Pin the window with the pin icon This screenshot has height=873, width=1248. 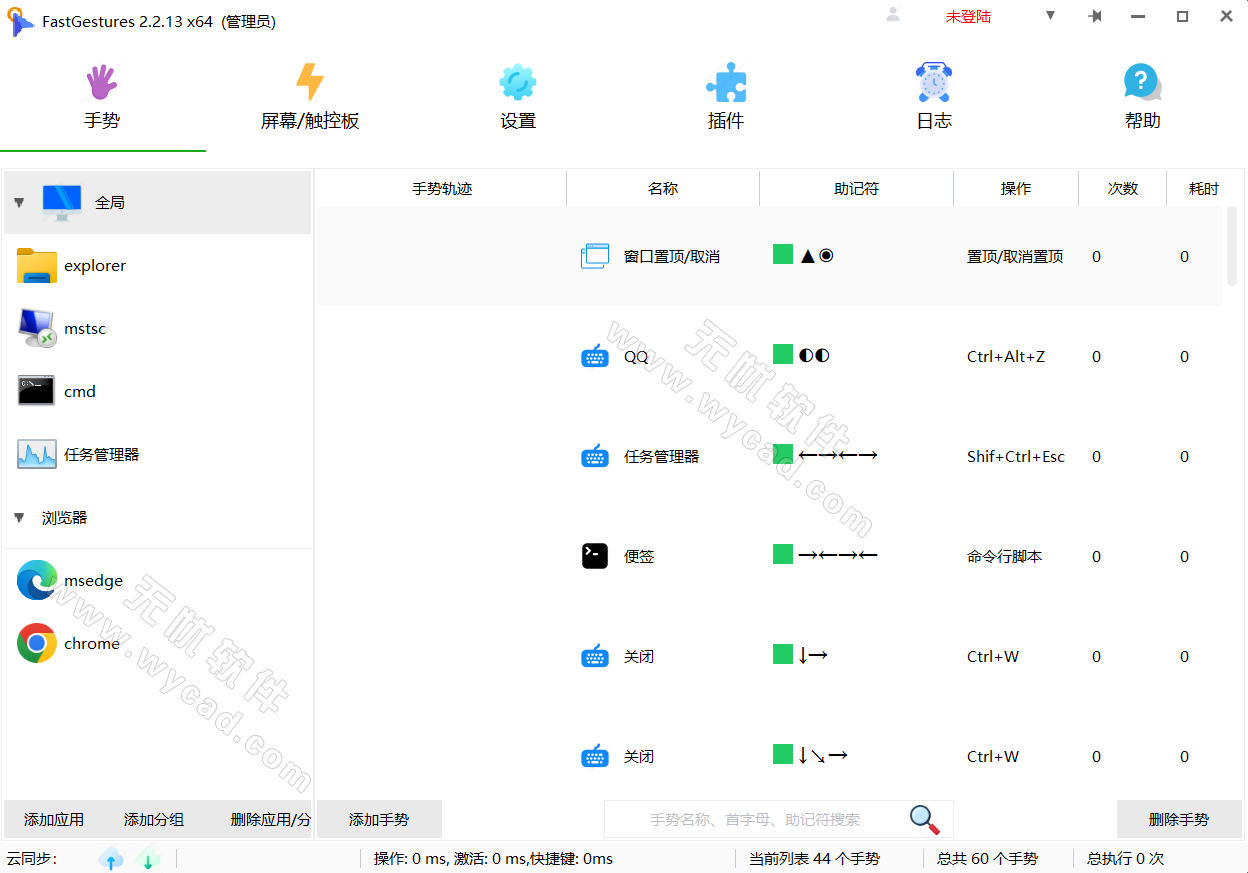tap(1094, 16)
